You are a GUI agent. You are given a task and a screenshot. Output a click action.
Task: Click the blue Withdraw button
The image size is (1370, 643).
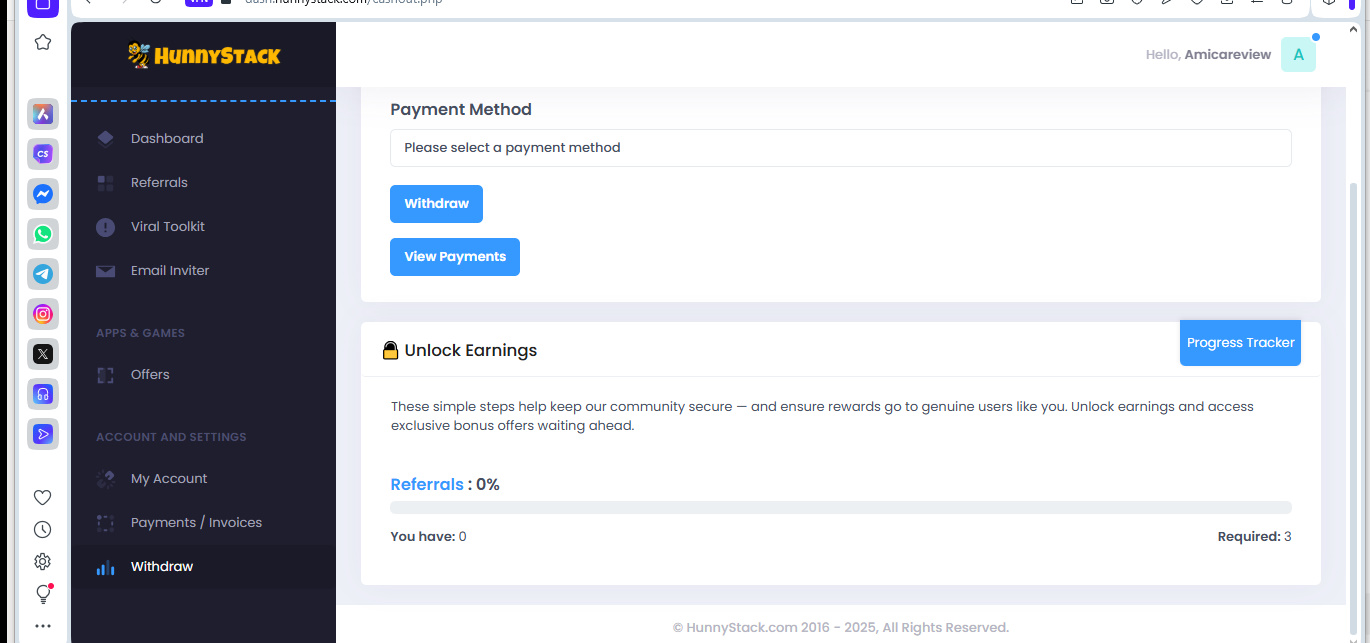pos(436,204)
